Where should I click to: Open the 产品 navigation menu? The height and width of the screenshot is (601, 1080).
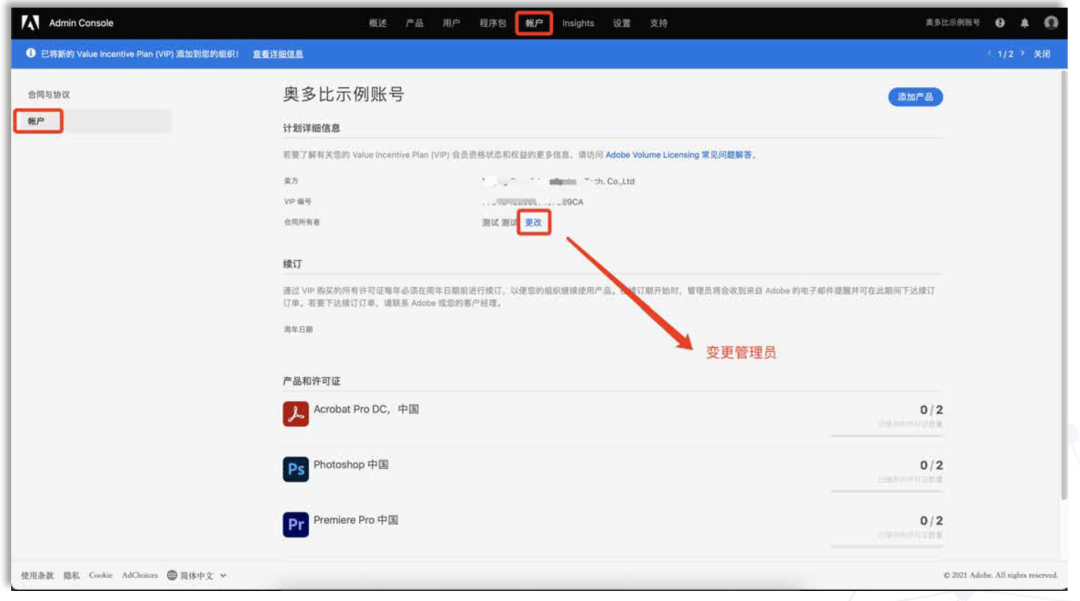(x=414, y=22)
